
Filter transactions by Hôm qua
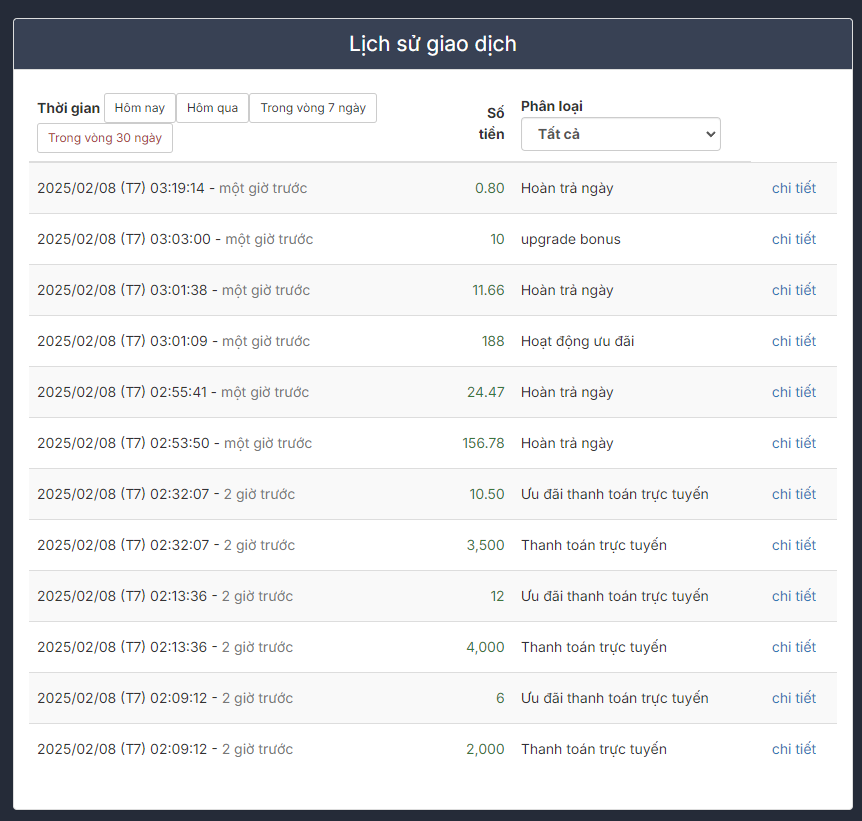pos(212,108)
